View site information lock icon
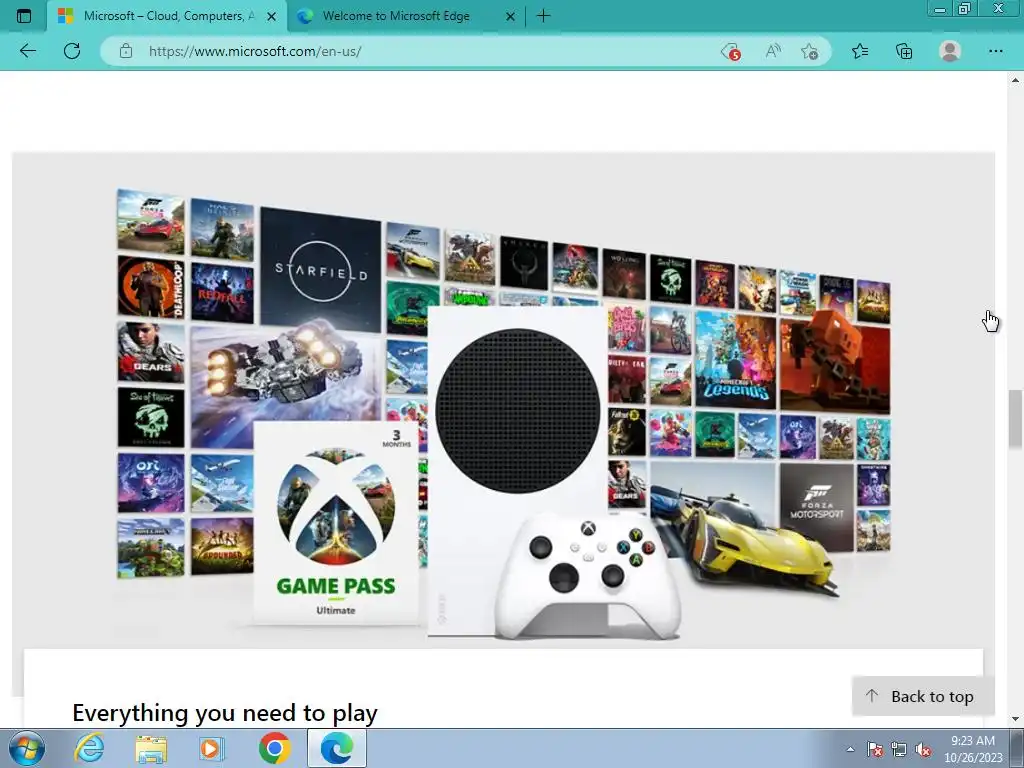The height and width of the screenshot is (768, 1024). coord(126,51)
